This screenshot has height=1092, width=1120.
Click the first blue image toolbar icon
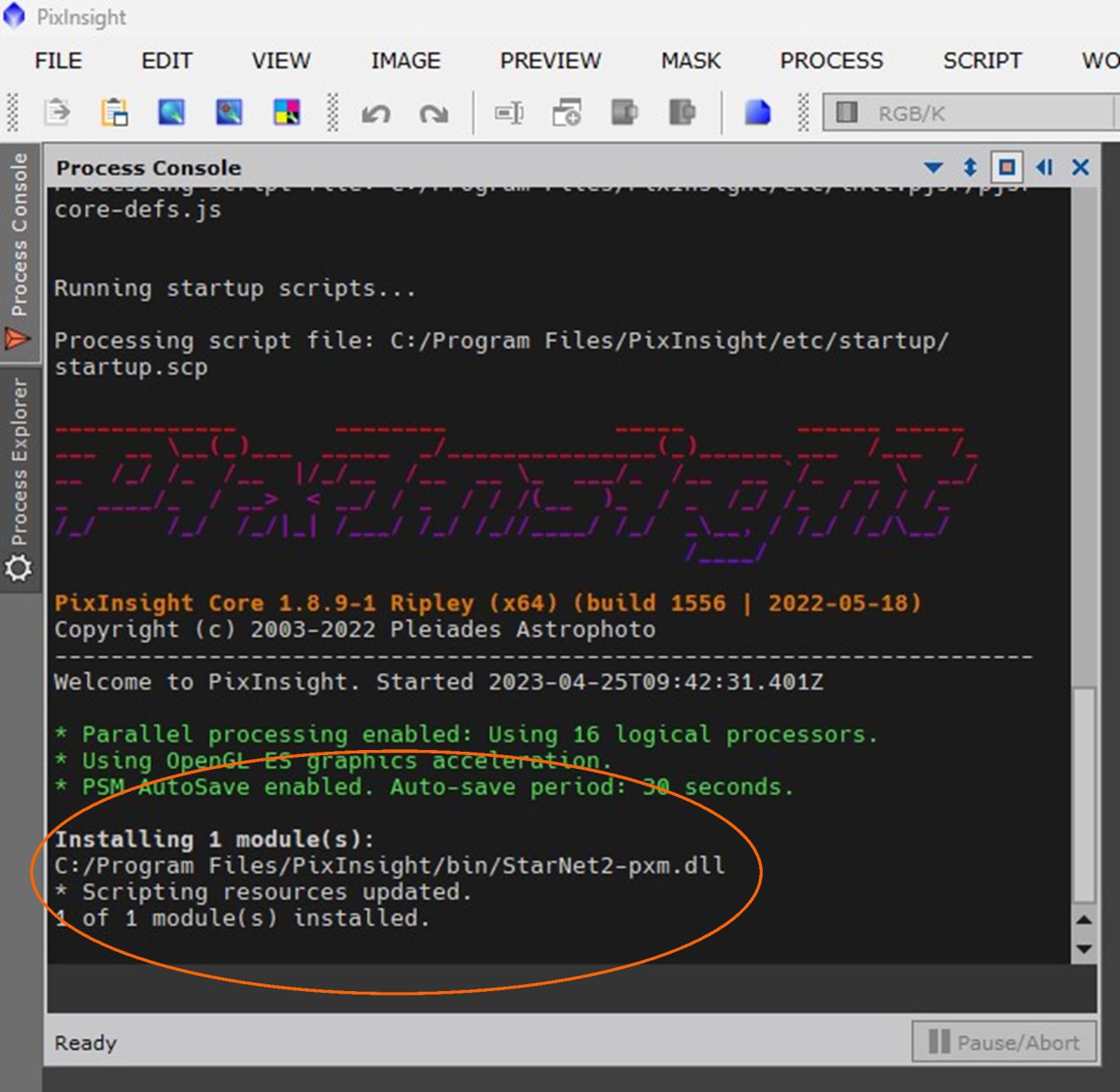point(171,112)
